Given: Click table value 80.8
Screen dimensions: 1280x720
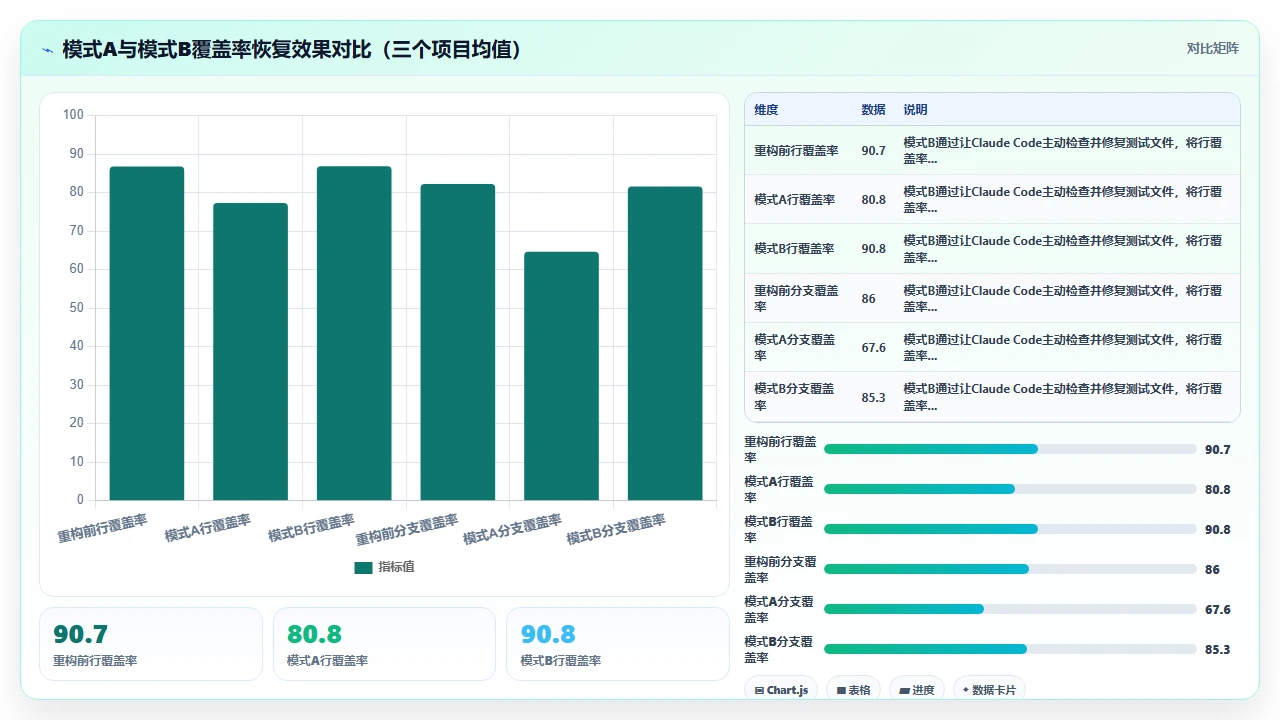Looking at the screenshot, I should [x=873, y=199].
